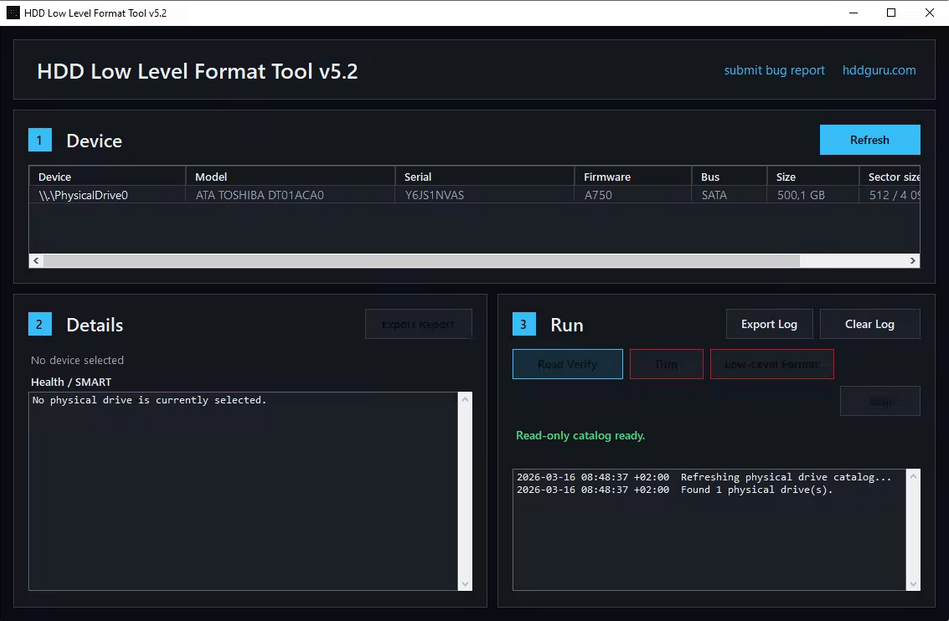Select the Read Verify mode
Viewport: 949px width, 621px height.
click(567, 364)
